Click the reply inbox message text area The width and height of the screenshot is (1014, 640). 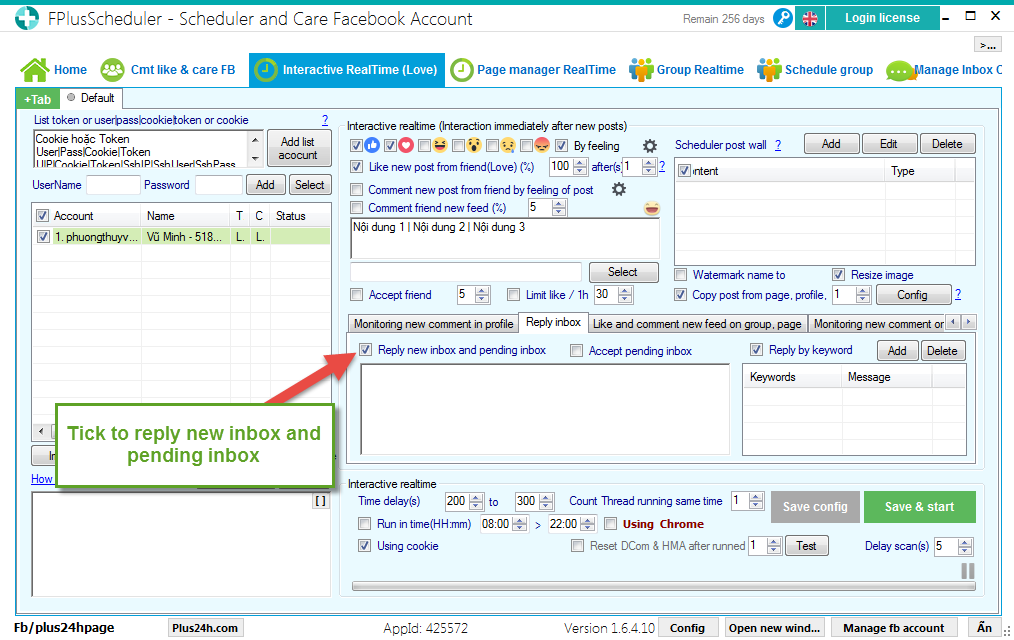coord(545,409)
